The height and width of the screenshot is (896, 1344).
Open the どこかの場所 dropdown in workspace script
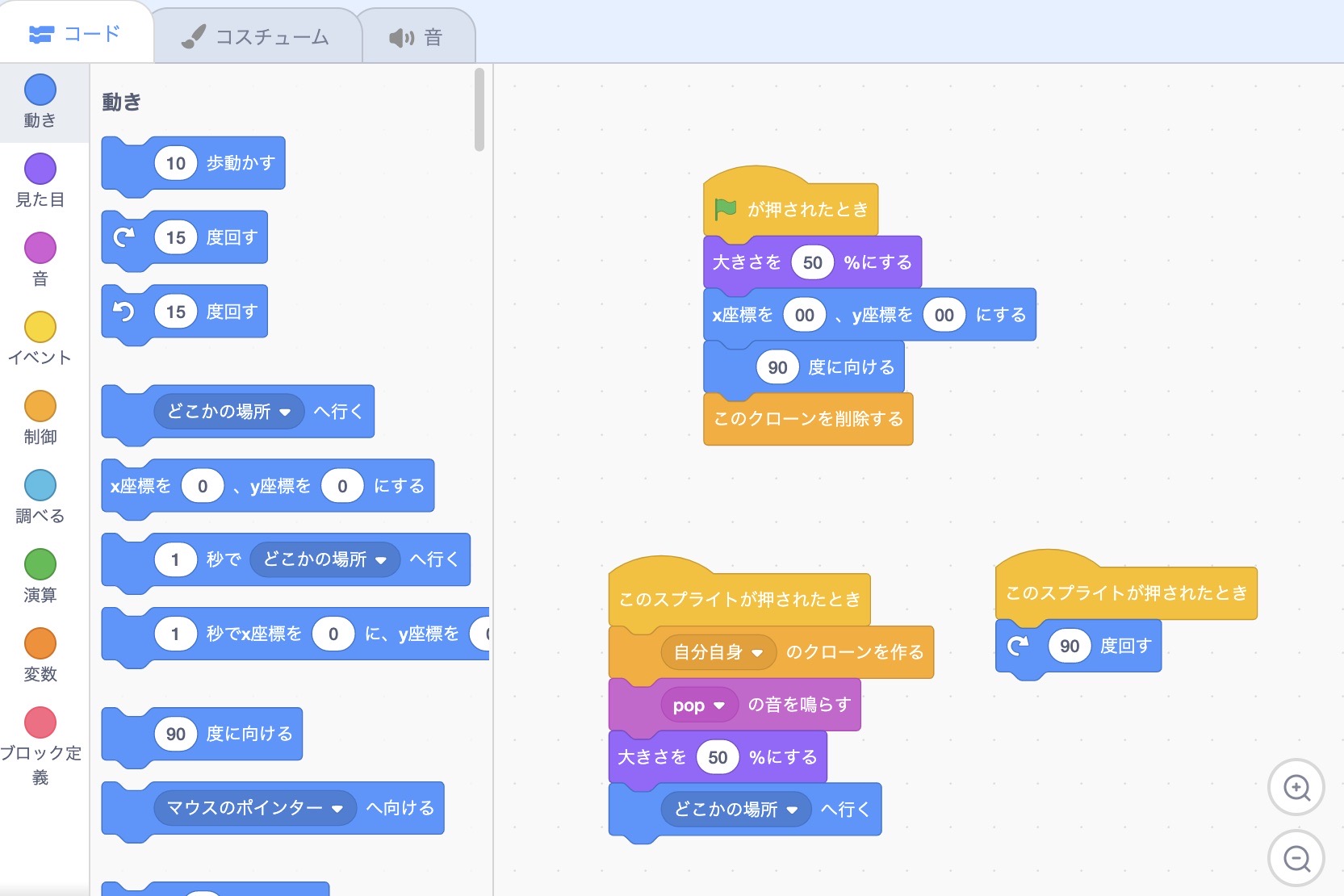(792, 810)
